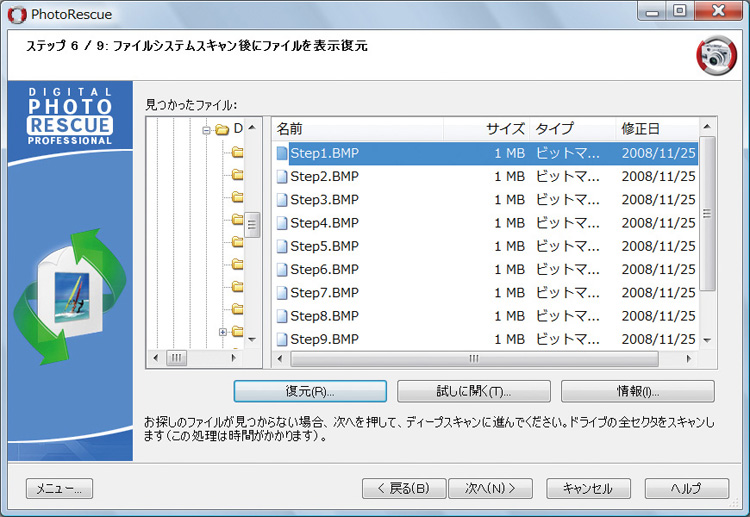Click the 1 MB size of Step7.BMP
This screenshot has width=750, height=517.
(509, 293)
